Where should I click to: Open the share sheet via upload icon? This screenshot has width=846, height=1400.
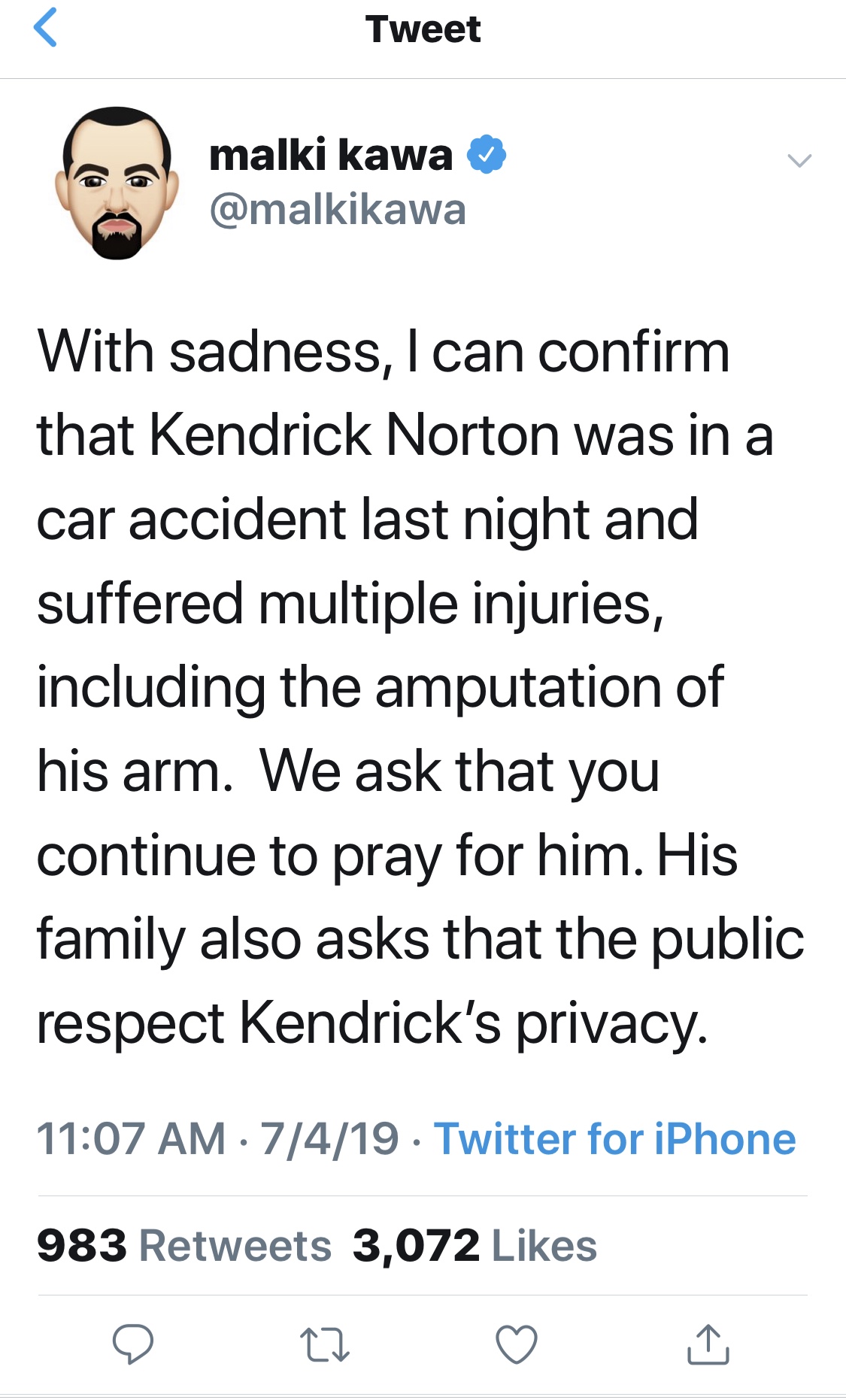point(708,1344)
